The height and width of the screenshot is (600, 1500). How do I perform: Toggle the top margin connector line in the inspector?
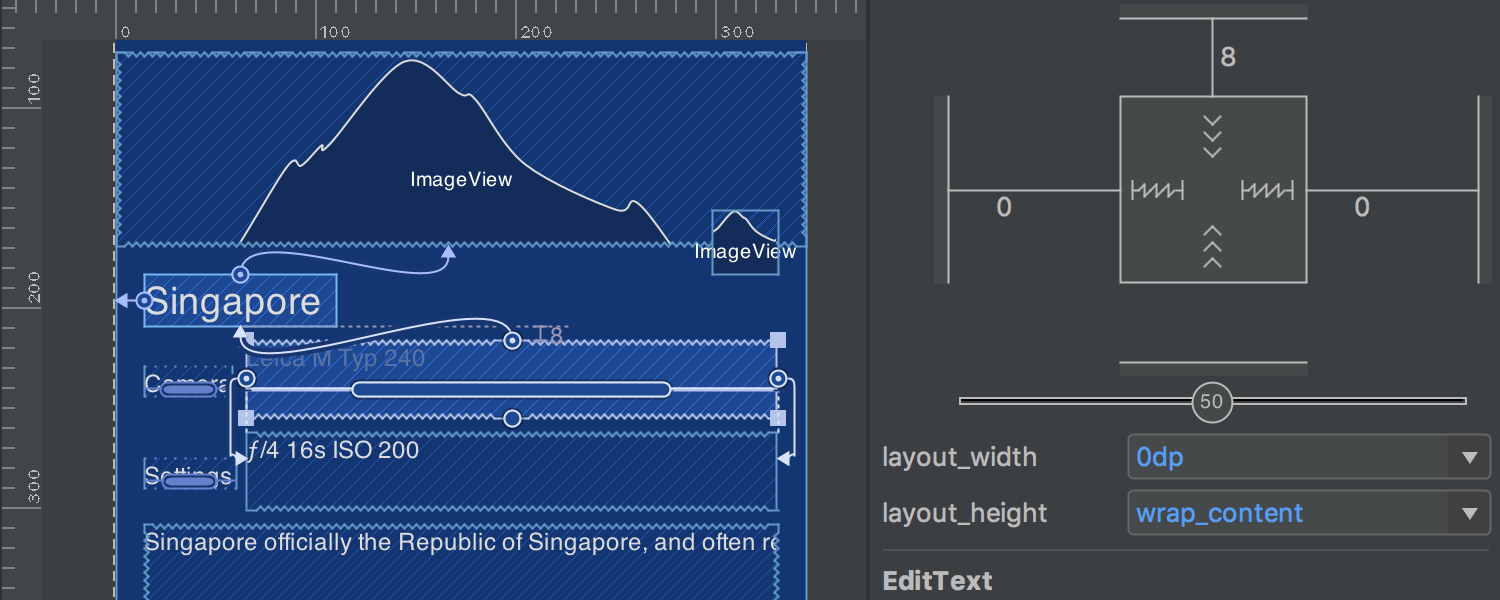(1213, 55)
